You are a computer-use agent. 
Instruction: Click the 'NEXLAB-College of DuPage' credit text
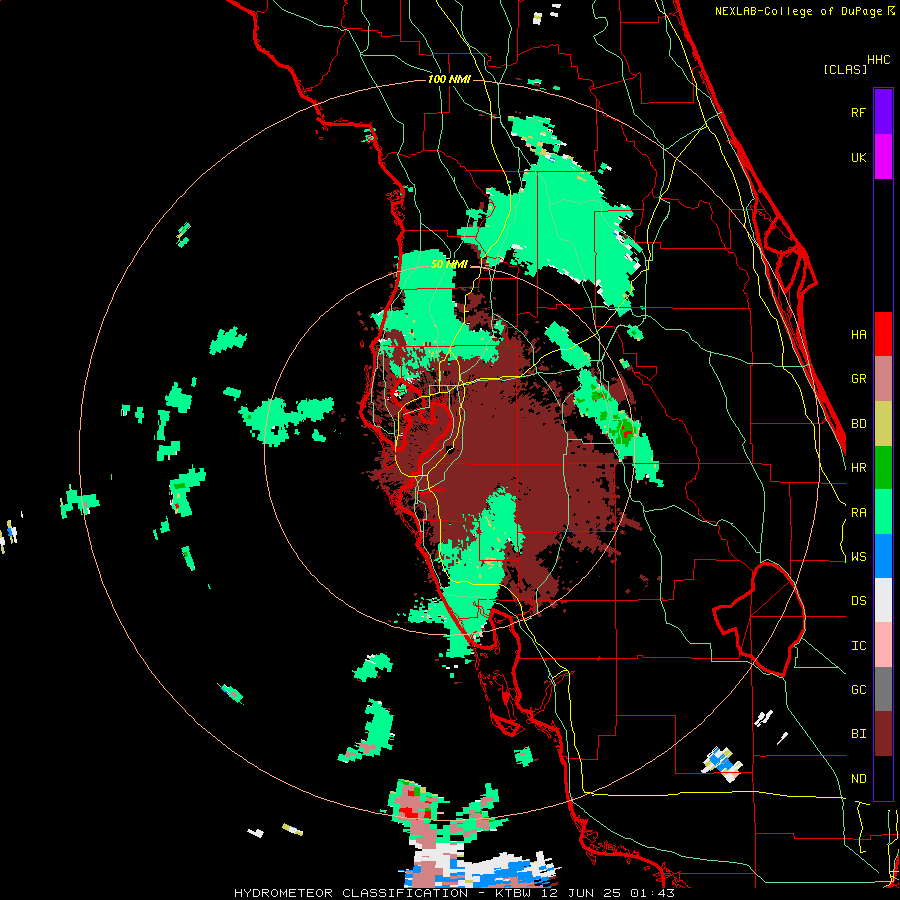(799, 11)
